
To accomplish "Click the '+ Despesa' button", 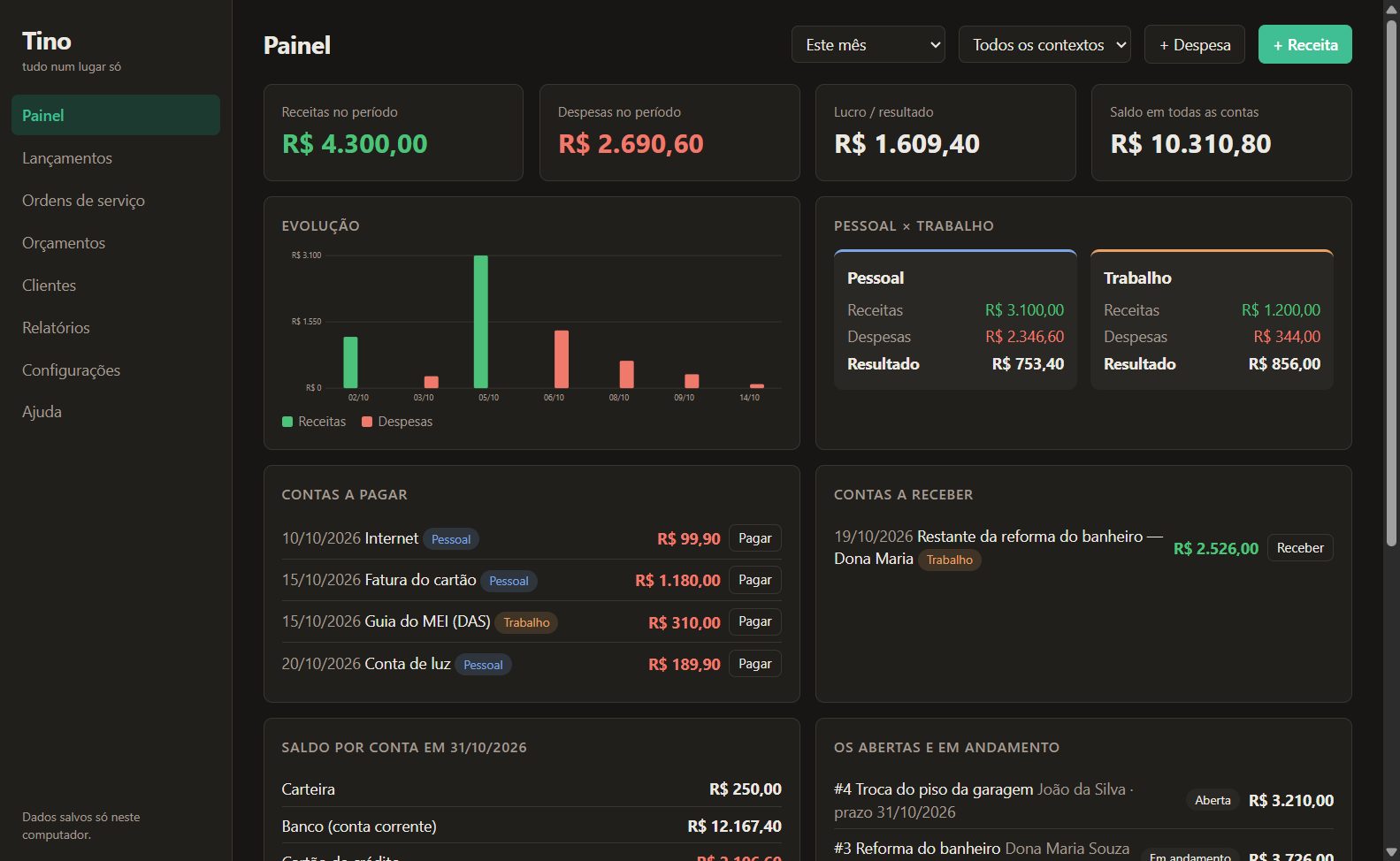I will click(1195, 44).
